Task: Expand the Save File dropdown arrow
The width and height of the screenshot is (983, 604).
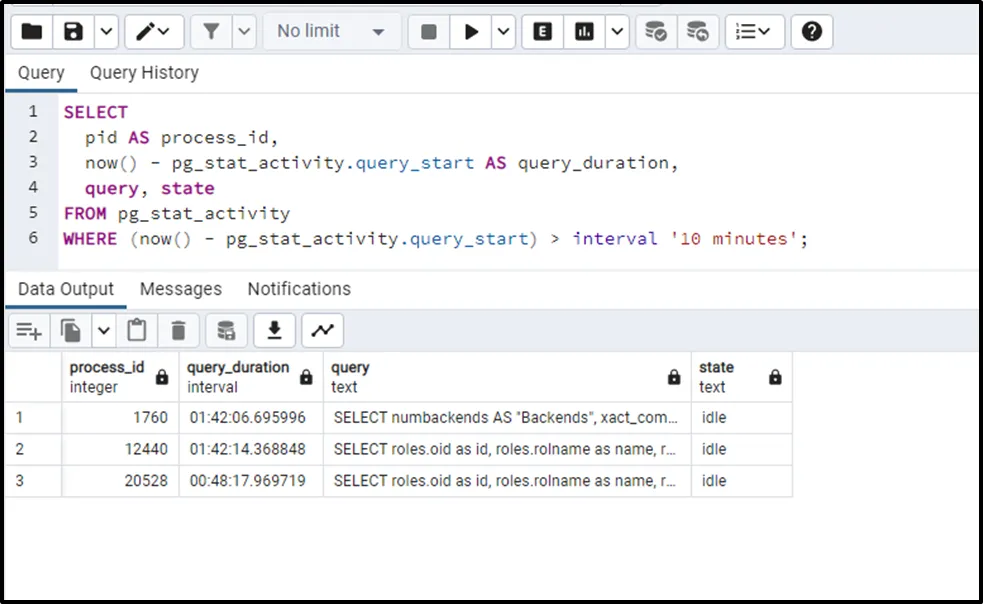Action: pos(105,32)
